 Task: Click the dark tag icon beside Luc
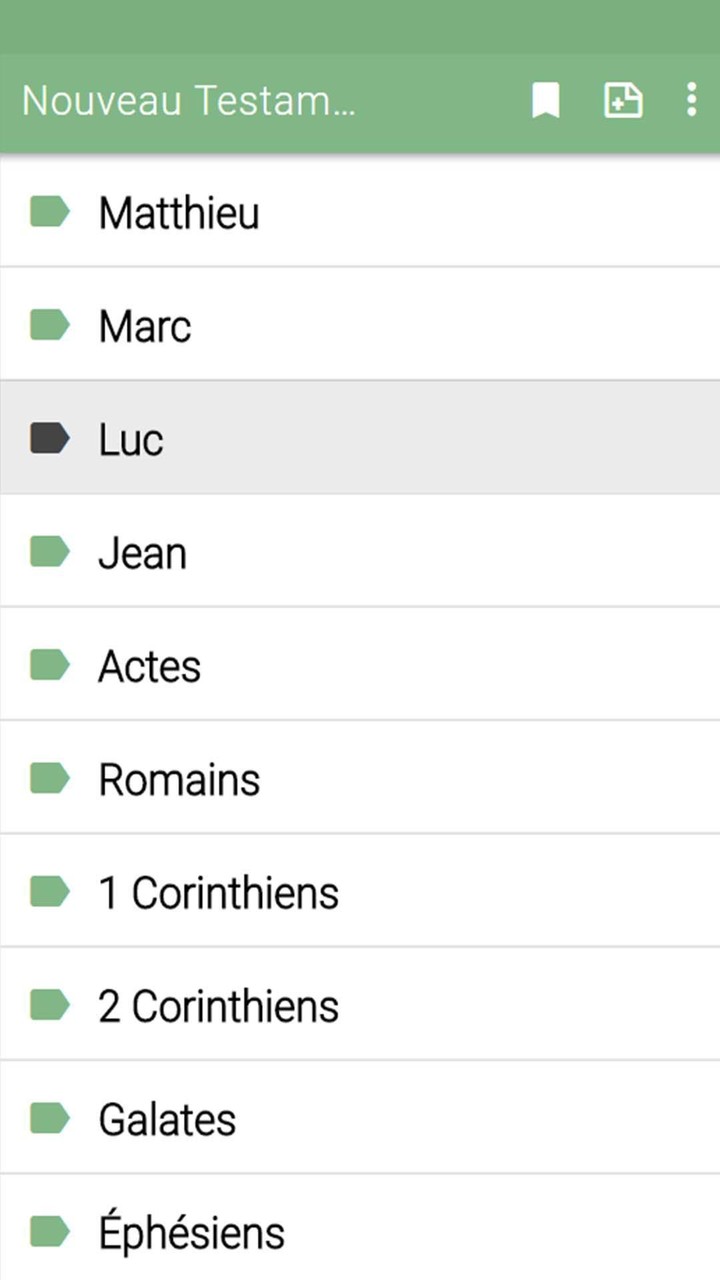[x=49, y=438]
